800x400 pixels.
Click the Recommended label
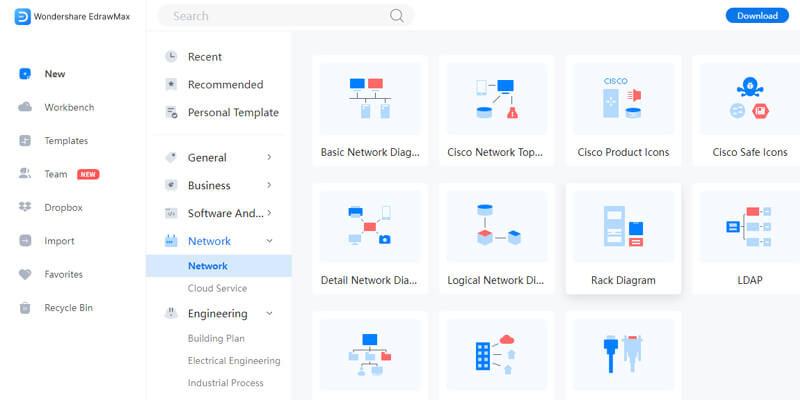226,85
